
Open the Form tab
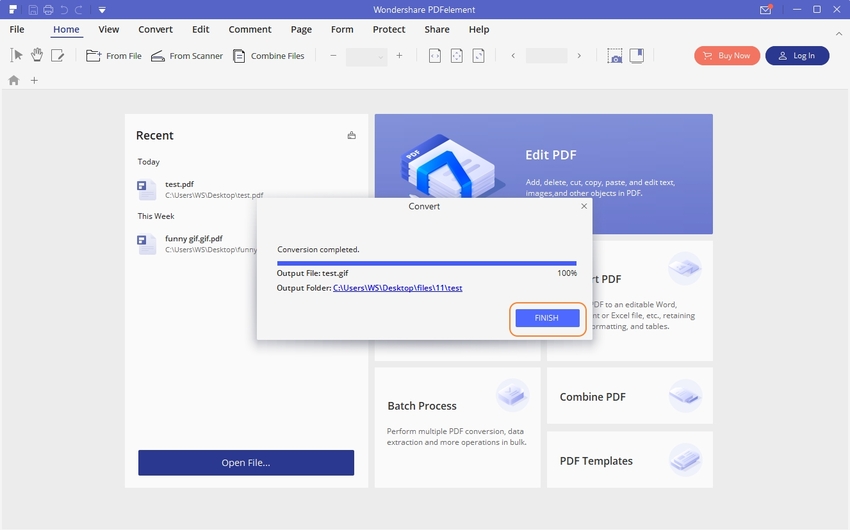coord(342,29)
